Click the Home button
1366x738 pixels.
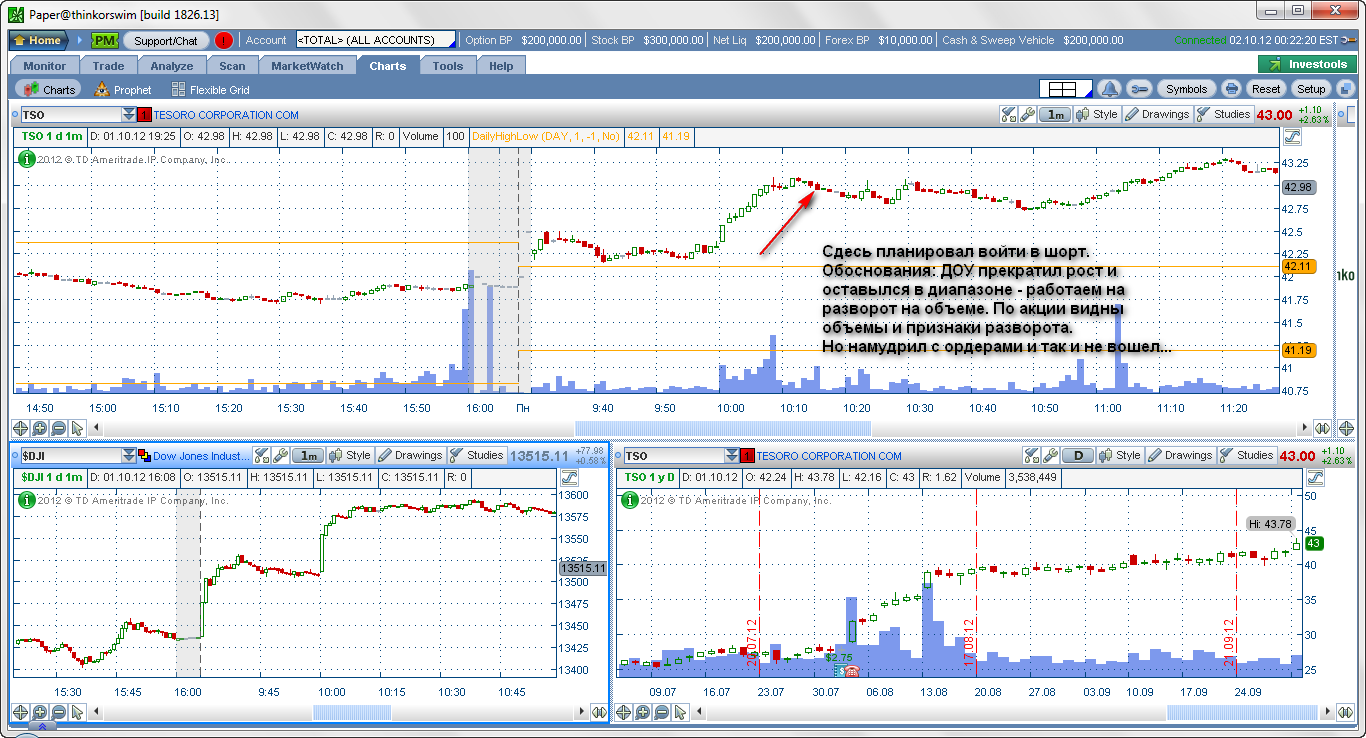[x=37, y=41]
